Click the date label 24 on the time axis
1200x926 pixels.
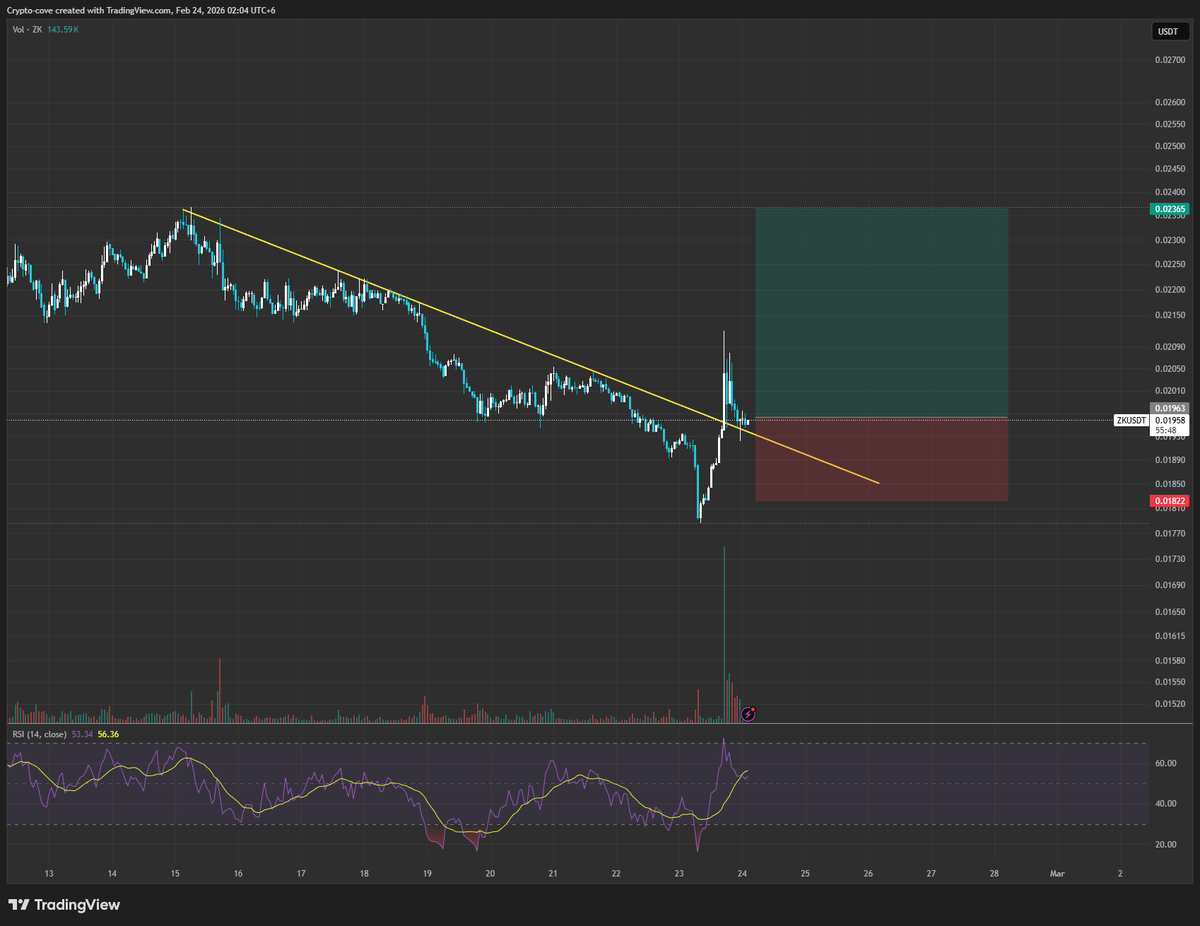pos(742,873)
